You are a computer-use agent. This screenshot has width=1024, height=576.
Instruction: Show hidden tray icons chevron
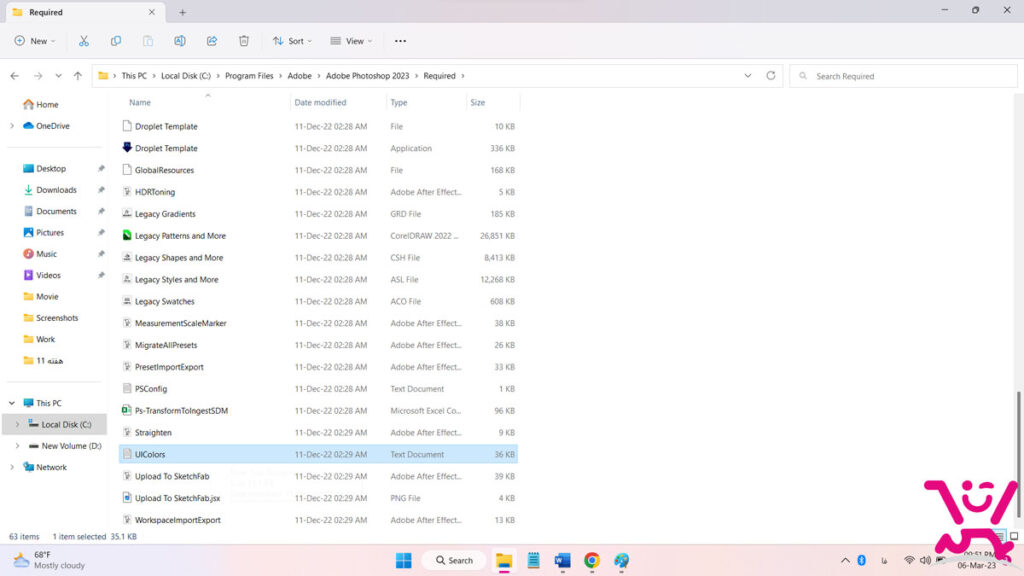[x=845, y=560]
